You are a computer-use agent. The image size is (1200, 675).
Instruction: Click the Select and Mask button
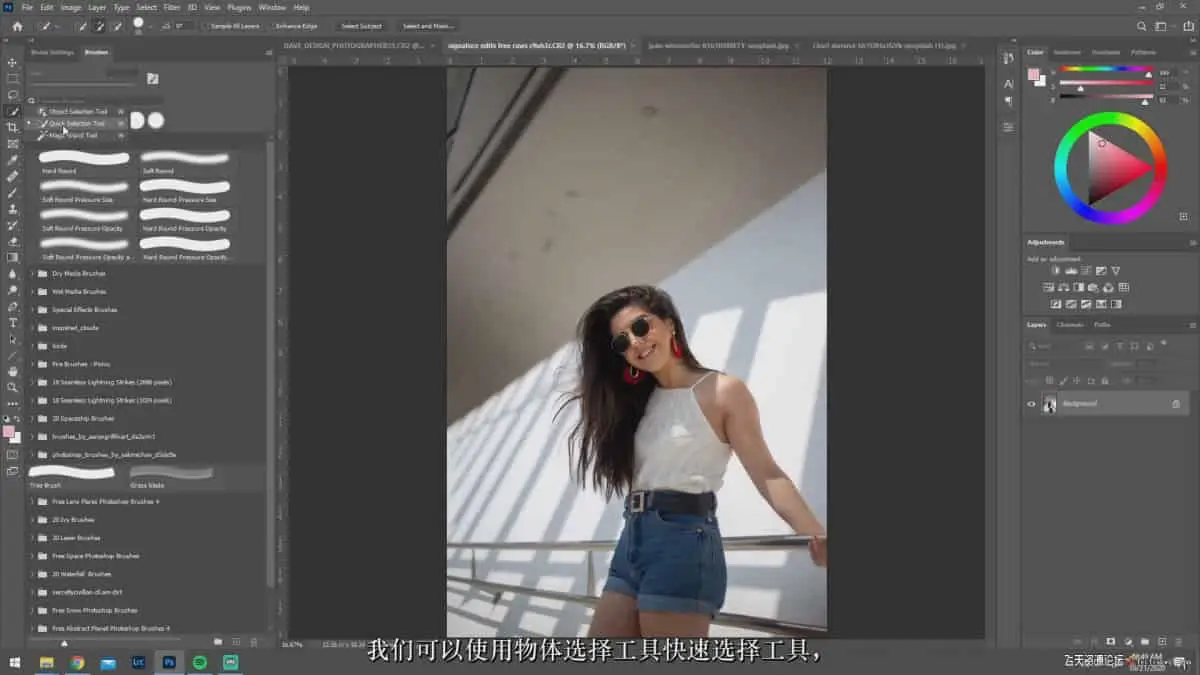[427, 26]
